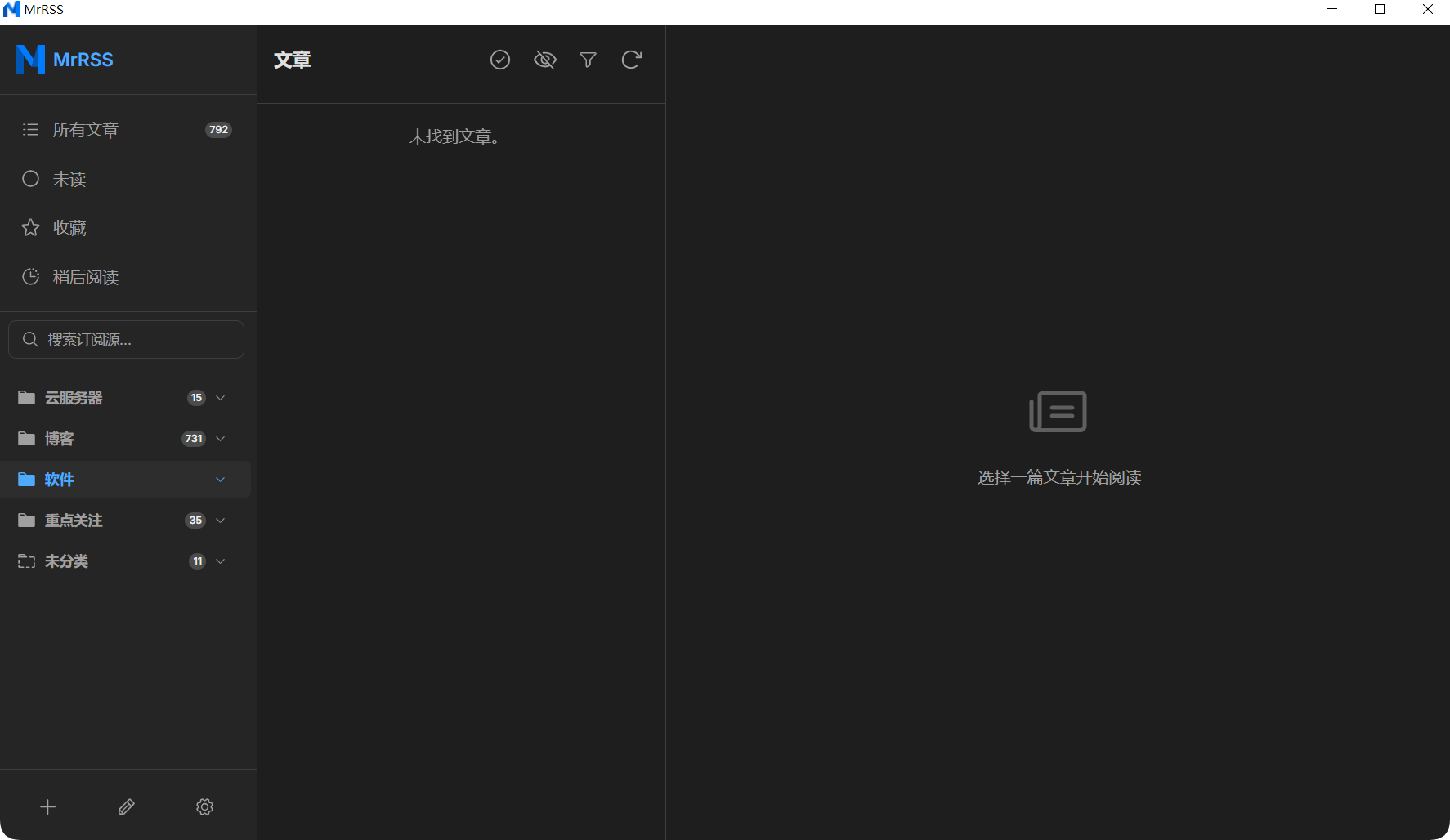This screenshot has width=1450, height=840.
Task: Expand the 云服务器 folder chevron
Action: pyautogui.click(x=219, y=398)
